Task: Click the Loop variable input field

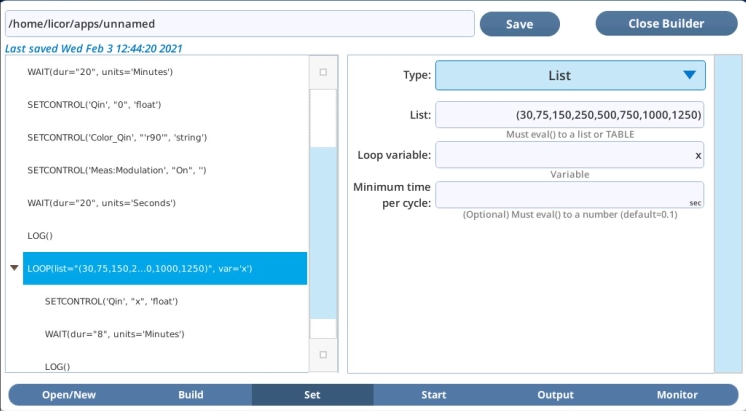Action: tap(565, 155)
